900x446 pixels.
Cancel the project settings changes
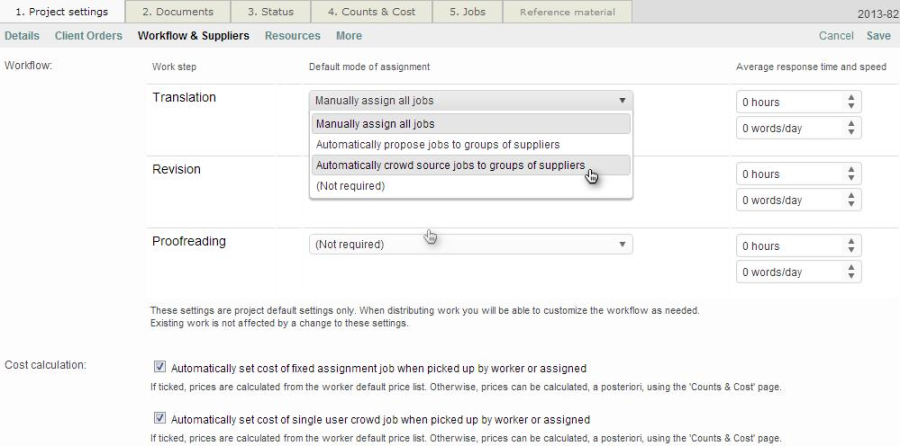coord(836,36)
